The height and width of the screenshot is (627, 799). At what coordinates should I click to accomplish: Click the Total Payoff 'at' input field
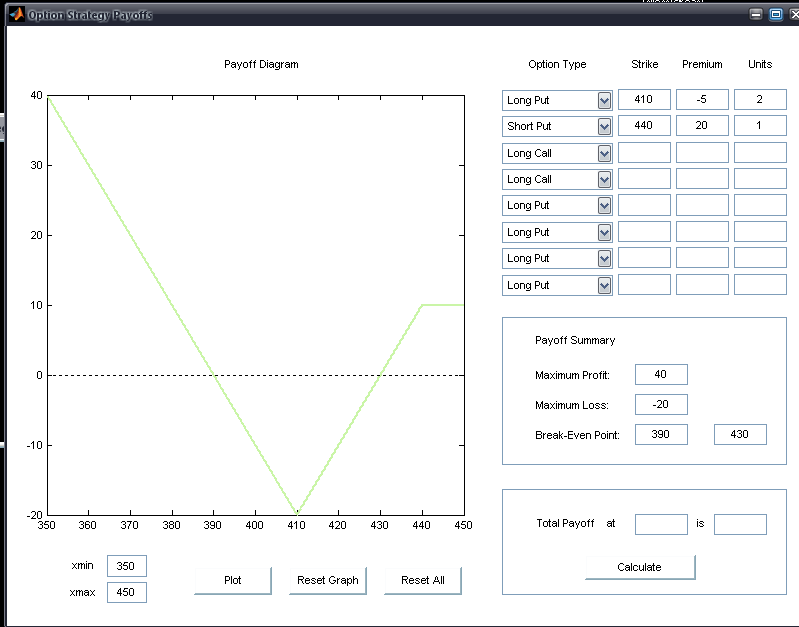661,525
